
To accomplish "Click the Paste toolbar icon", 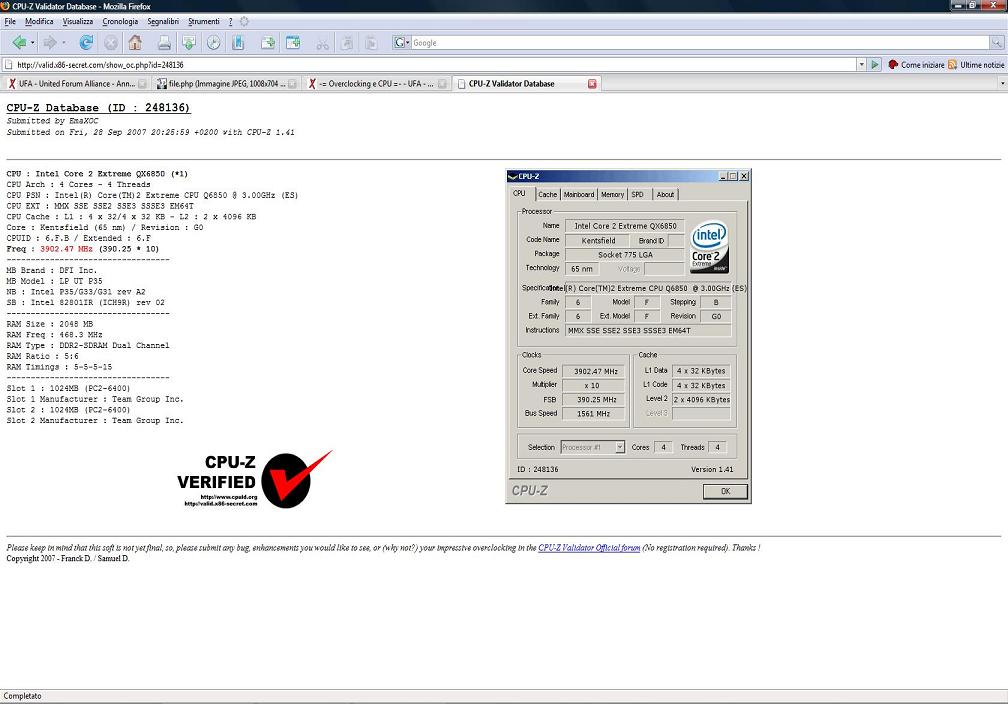I will coord(371,42).
